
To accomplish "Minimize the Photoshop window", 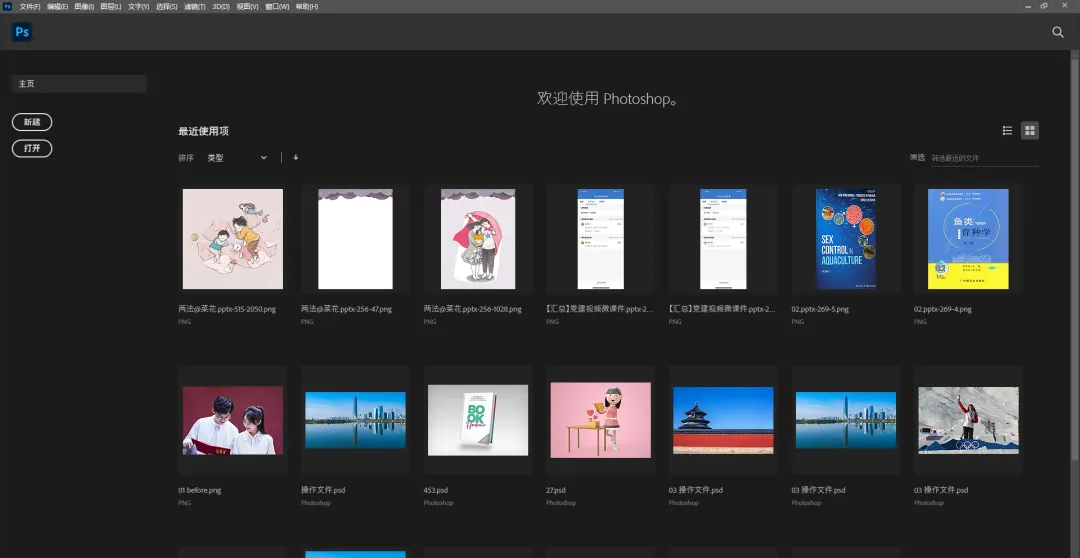I will tap(1028, 6).
